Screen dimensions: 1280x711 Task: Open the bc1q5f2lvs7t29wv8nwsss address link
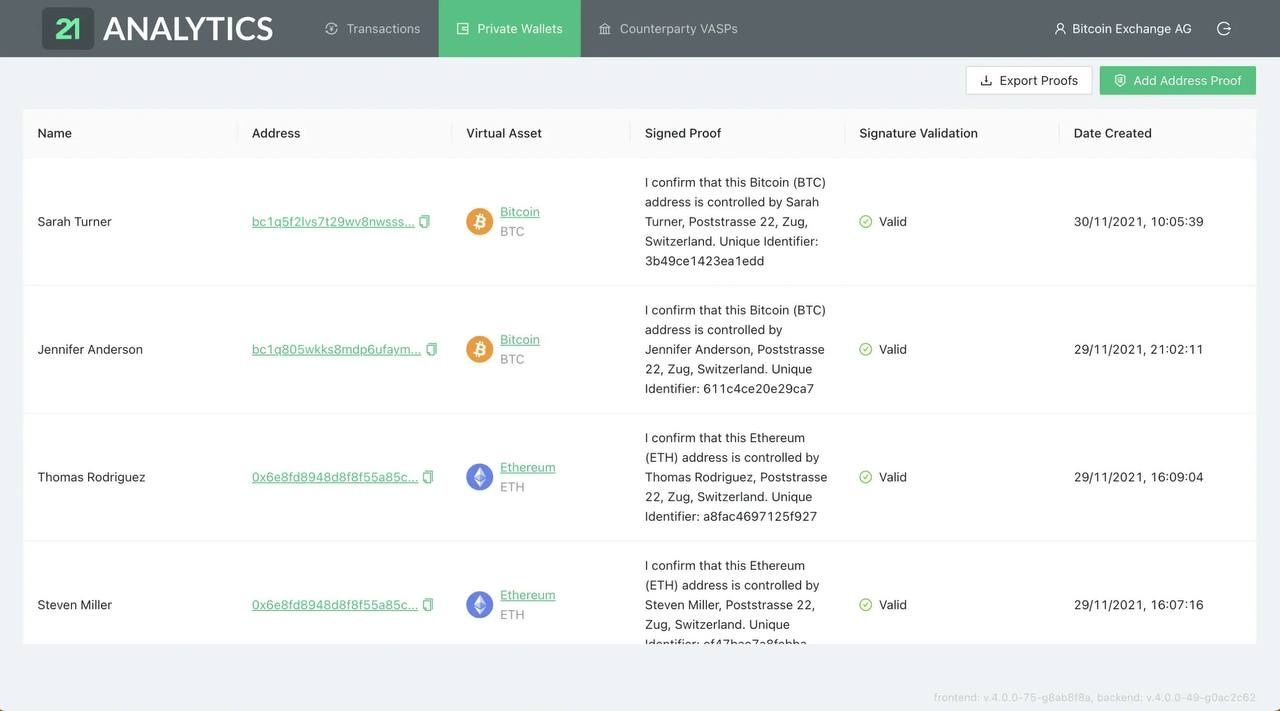pos(333,222)
